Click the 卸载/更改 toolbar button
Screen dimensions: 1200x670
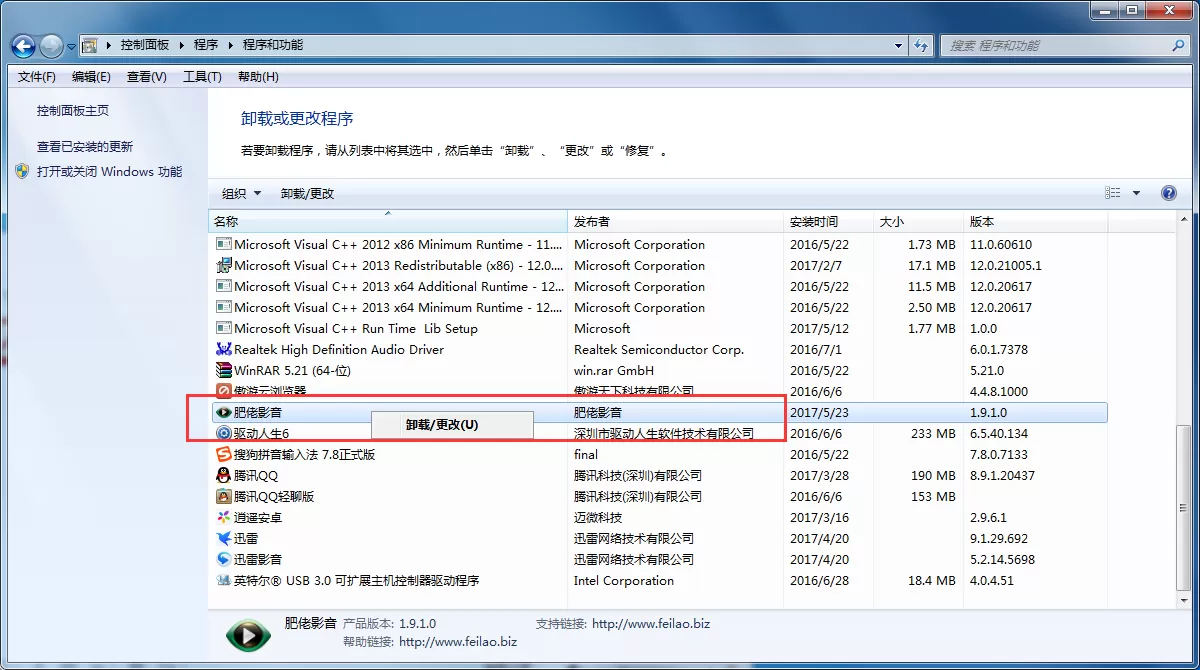pos(308,194)
